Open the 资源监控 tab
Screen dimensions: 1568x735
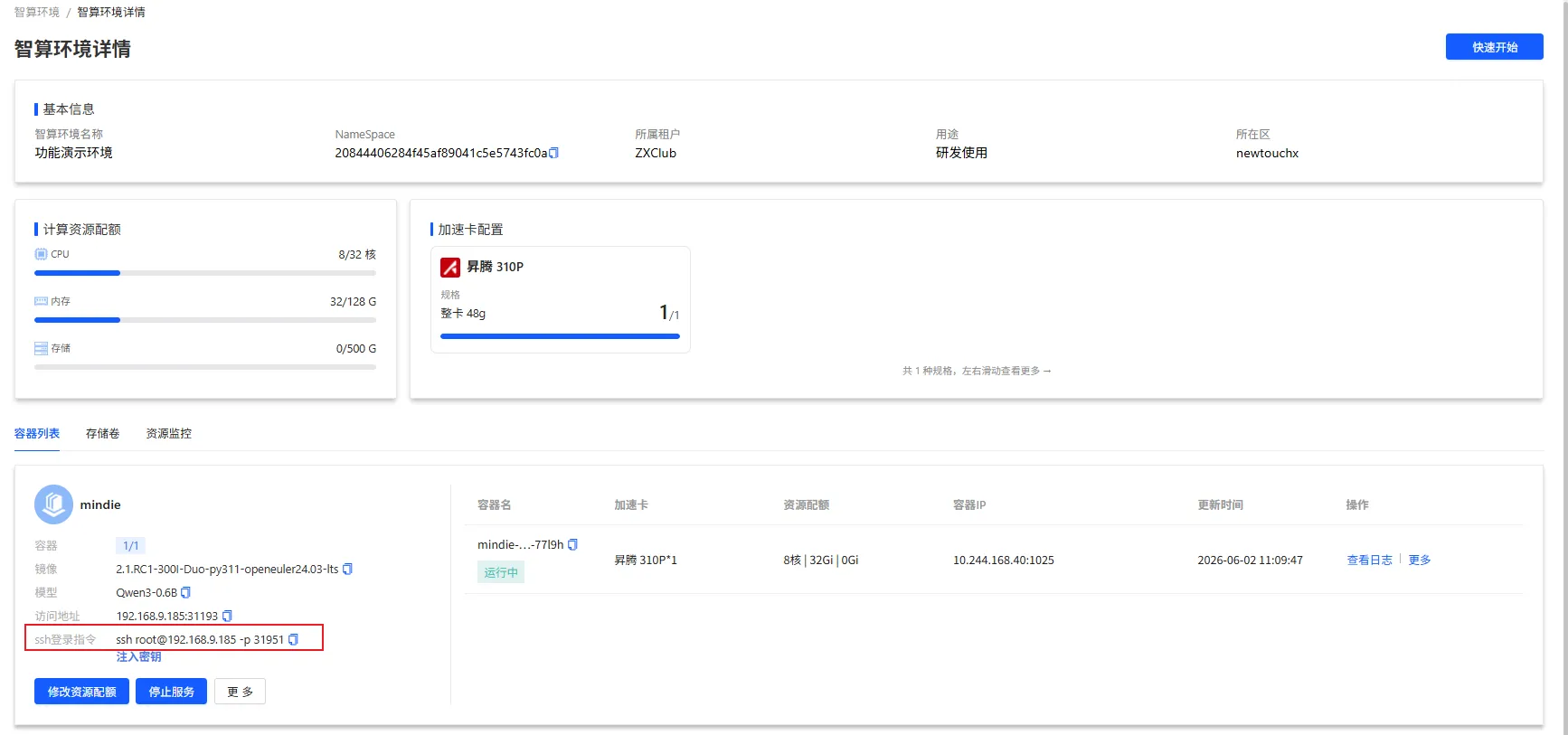click(x=169, y=433)
